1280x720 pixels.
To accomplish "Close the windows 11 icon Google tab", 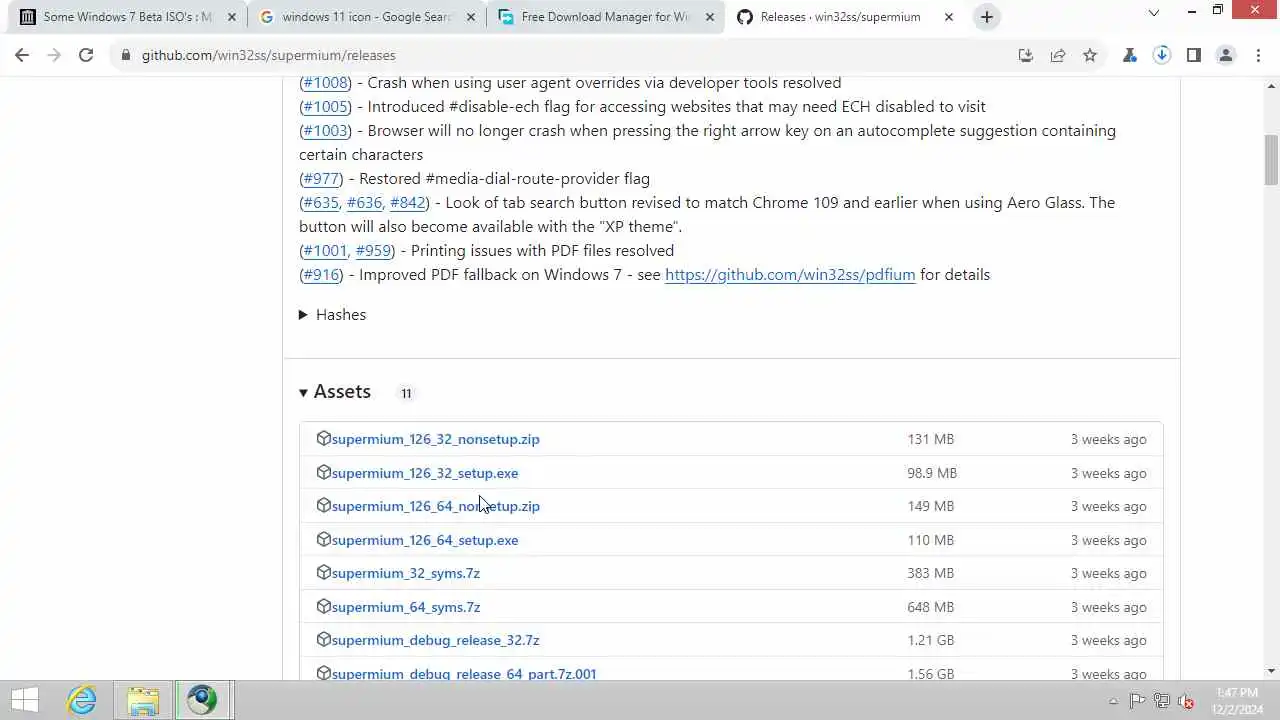I will 472,17.
